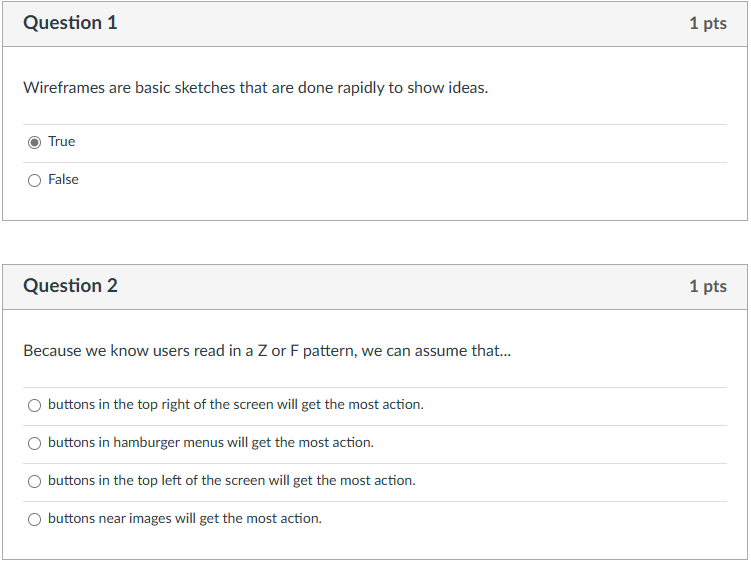This screenshot has height=561, width=751.
Task: Click the "False" answer label
Action: click(x=63, y=180)
